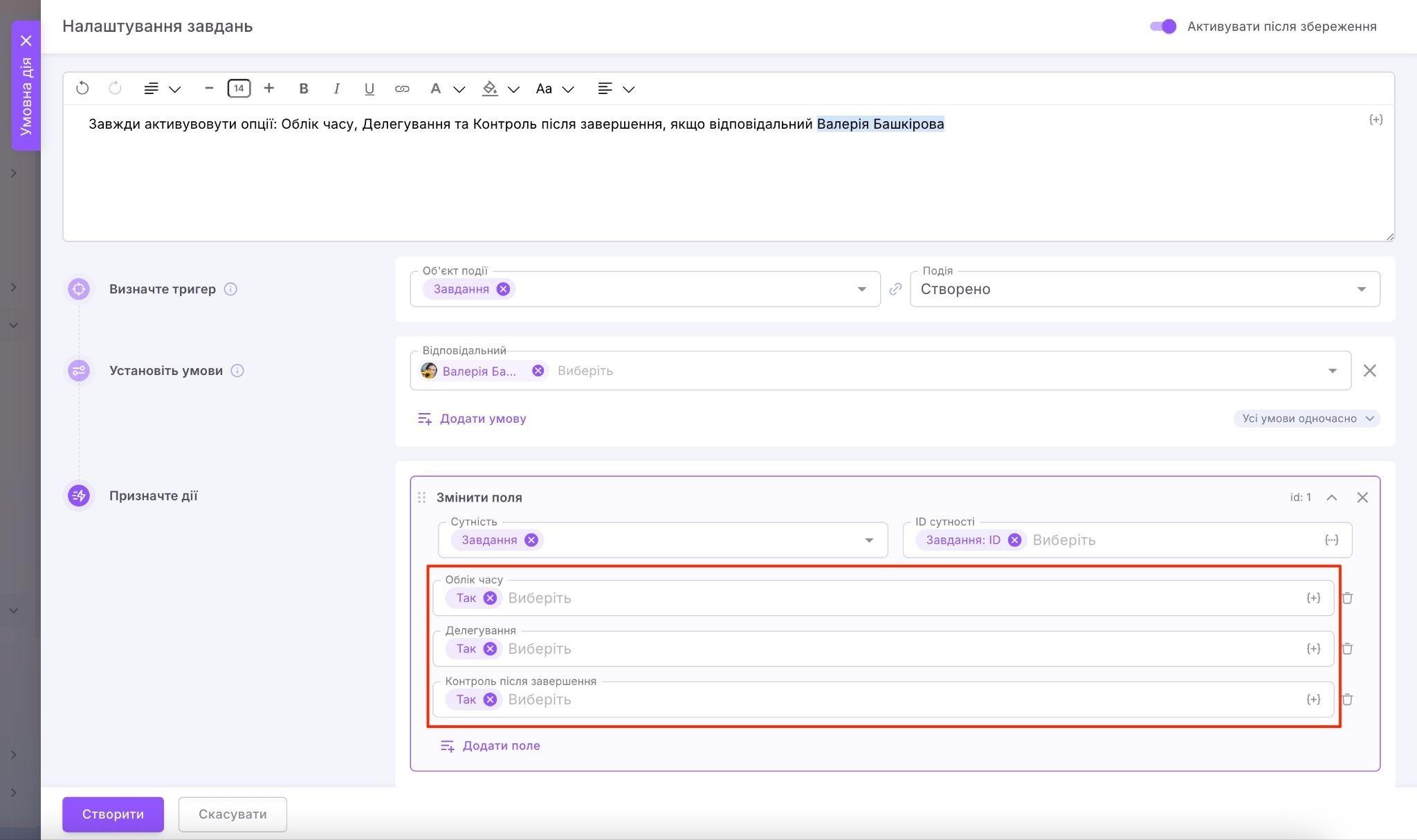Collapse the Змінити поля action block

click(1331, 497)
